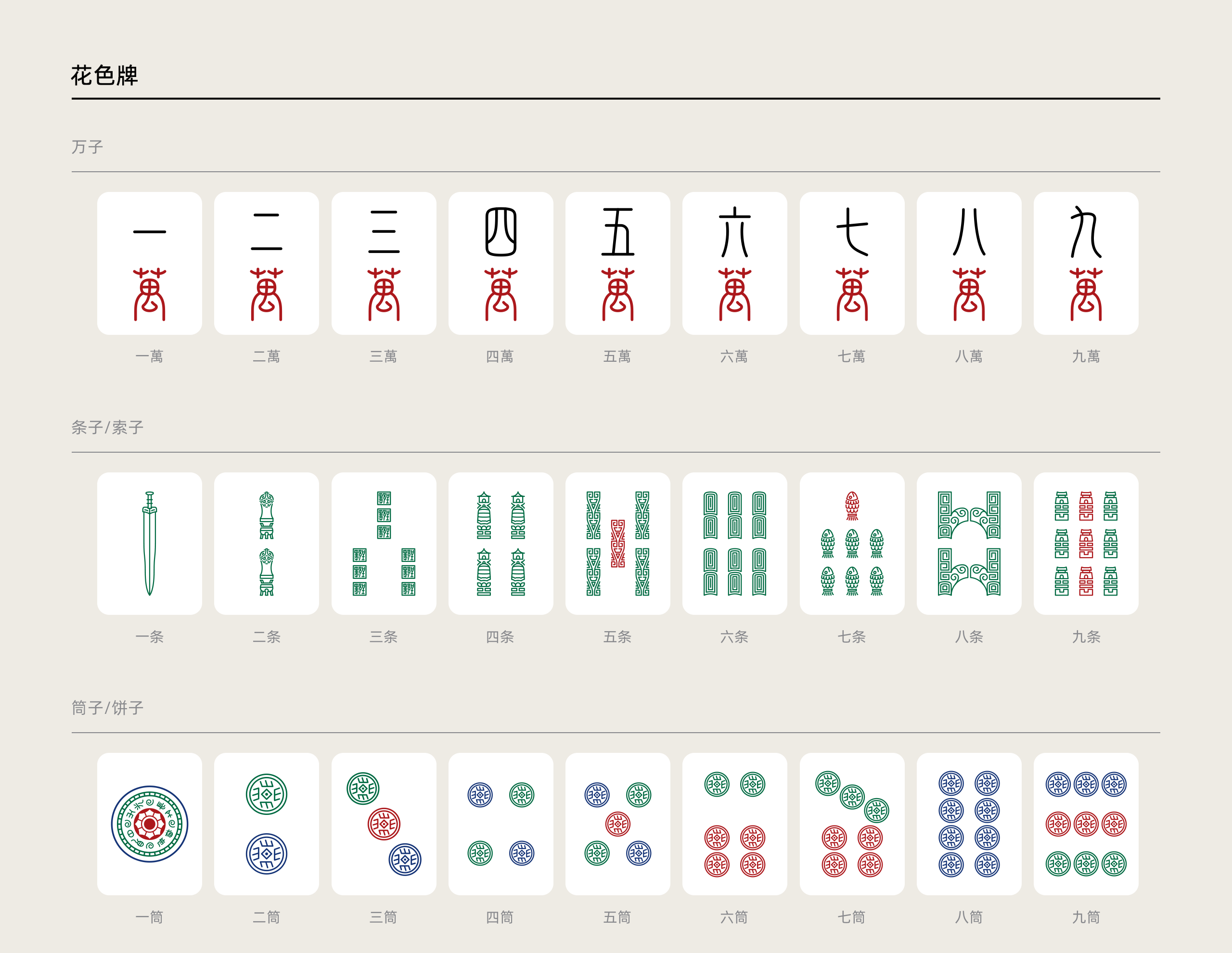Click the 条子/索子 section label
1232x953 pixels.
[x=107, y=428]
